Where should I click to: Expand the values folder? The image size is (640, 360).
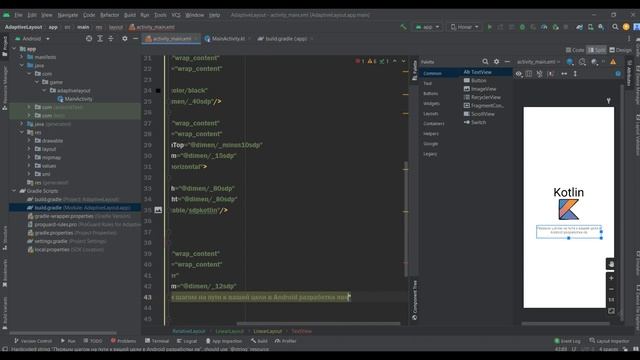coord(29,166)
